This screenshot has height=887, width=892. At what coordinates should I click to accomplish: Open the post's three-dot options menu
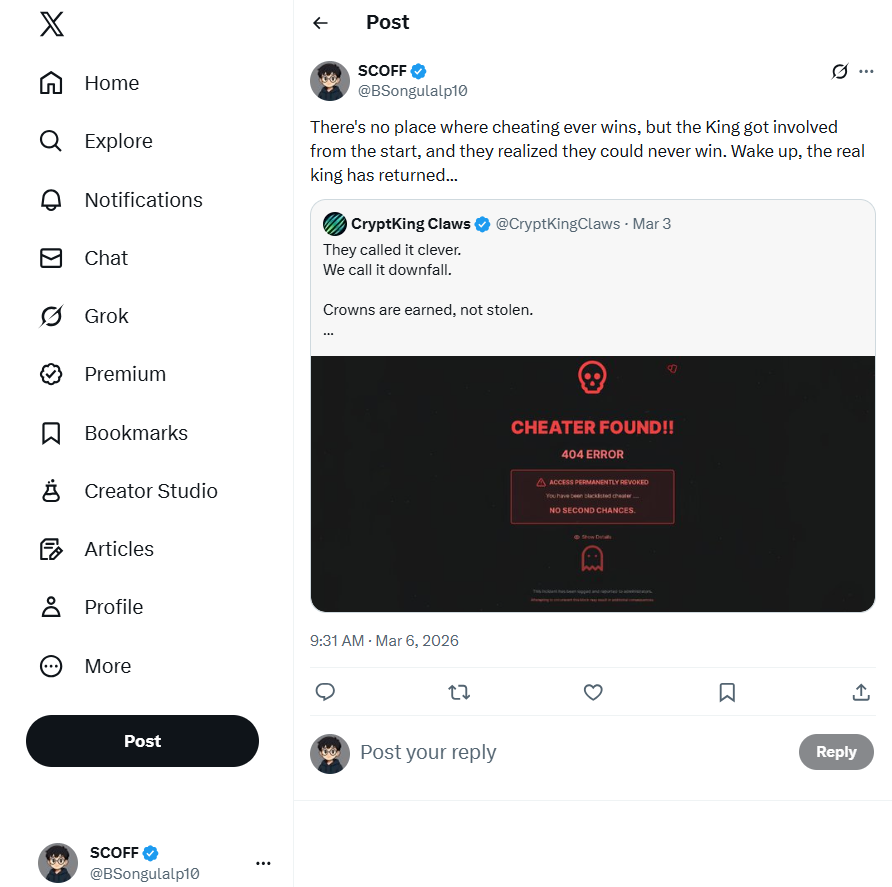tap(866, 71)
